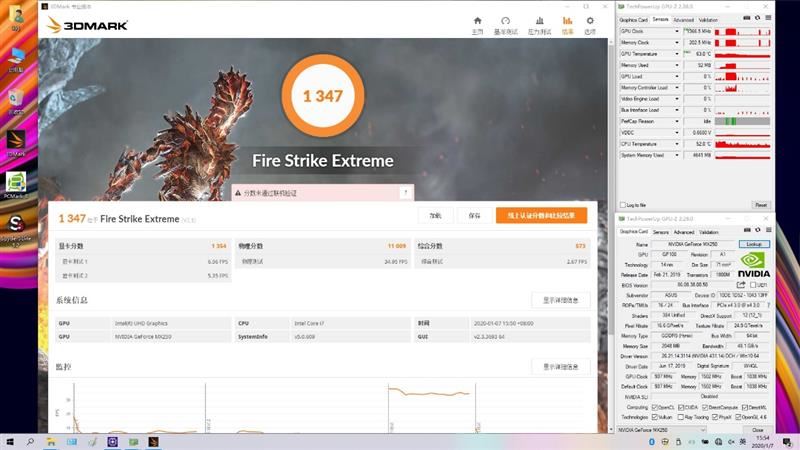Screen dimensions: 800x450
Task: Click the NVIDIA logo in GPU-Z
Action: click(x=753, y=265)
